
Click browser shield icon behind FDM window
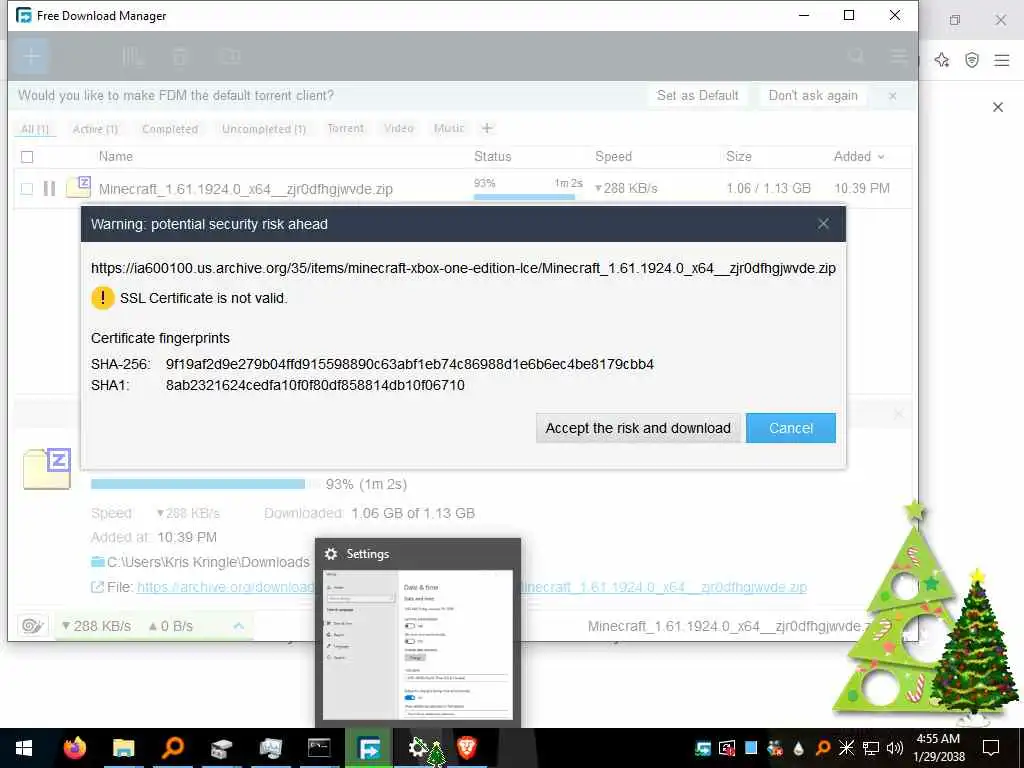(972, 60)
